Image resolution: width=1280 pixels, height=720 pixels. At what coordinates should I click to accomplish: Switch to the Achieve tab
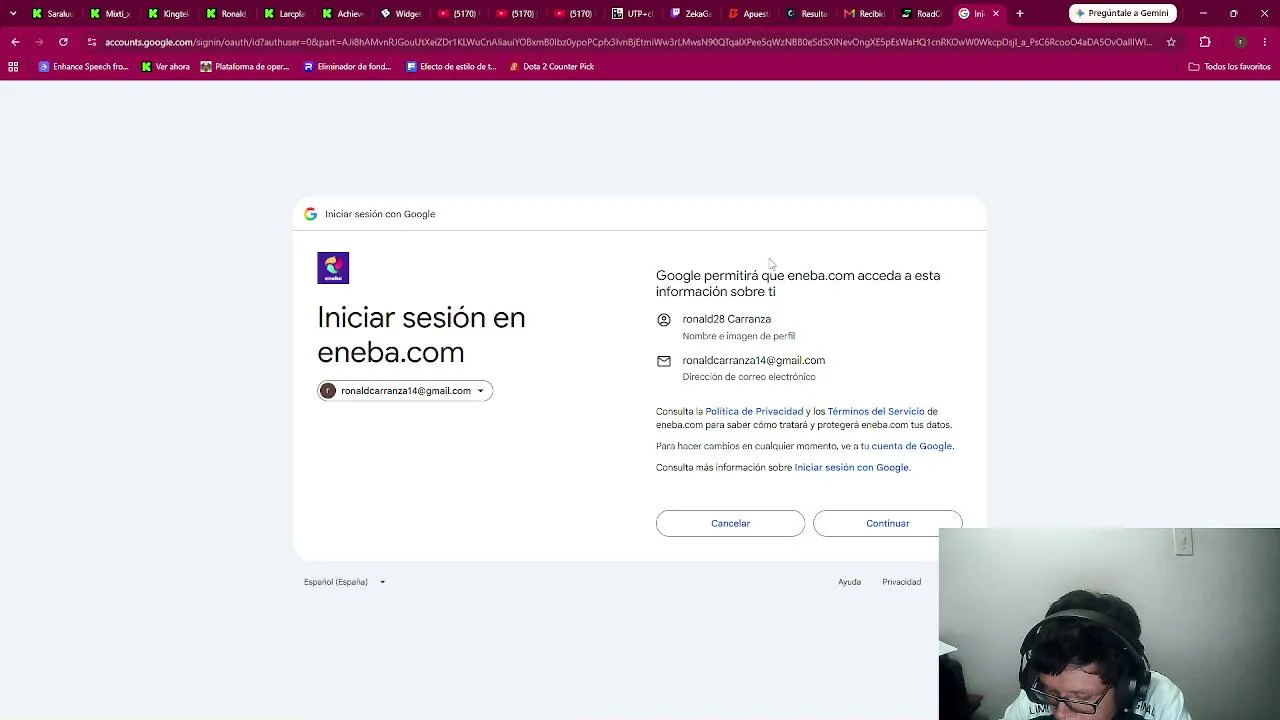pyautogui.click(x=343, y=14)
